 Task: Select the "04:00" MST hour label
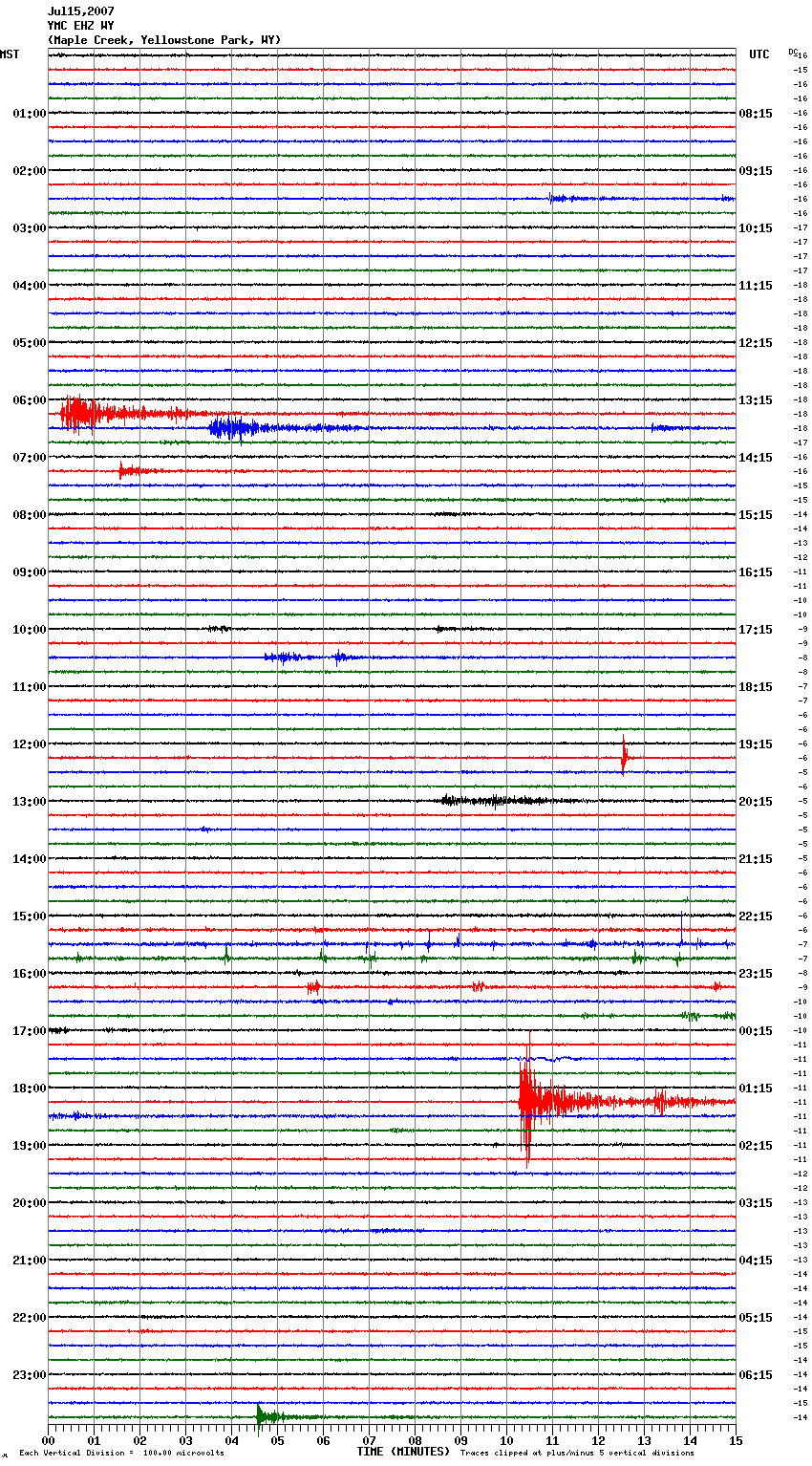tap(29, 286)
